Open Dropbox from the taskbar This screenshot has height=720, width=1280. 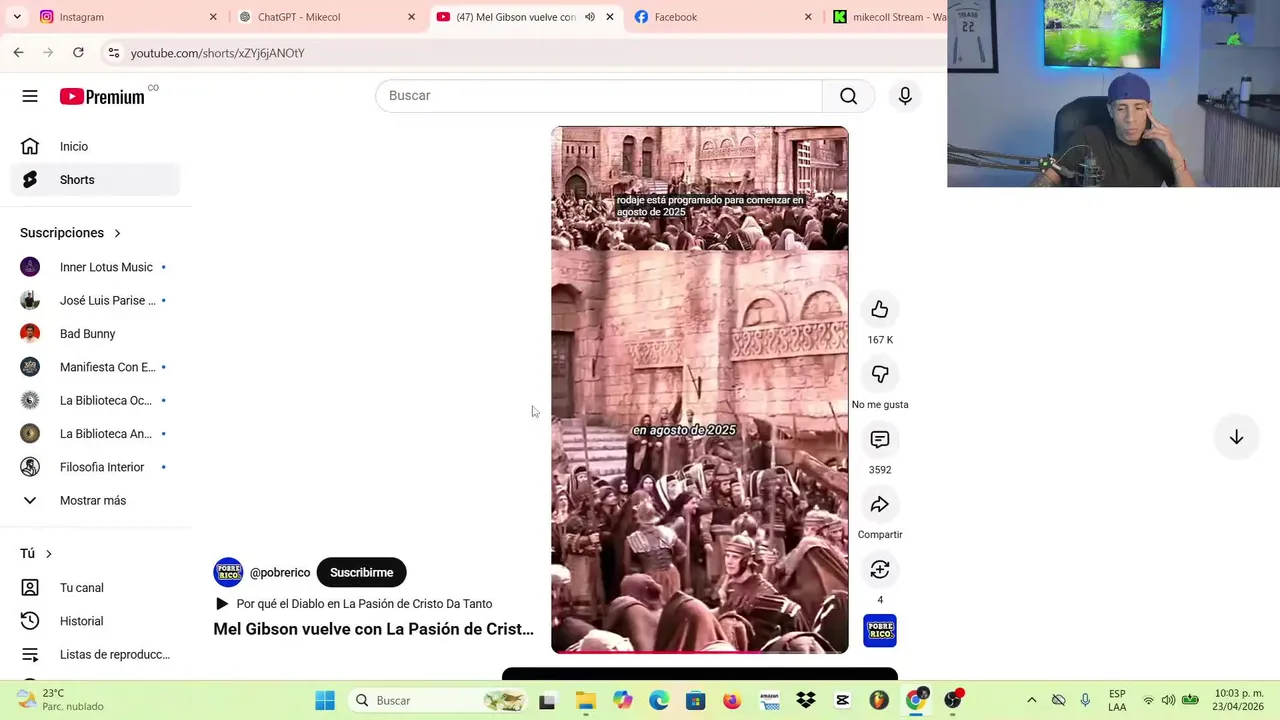click(805, 701)
